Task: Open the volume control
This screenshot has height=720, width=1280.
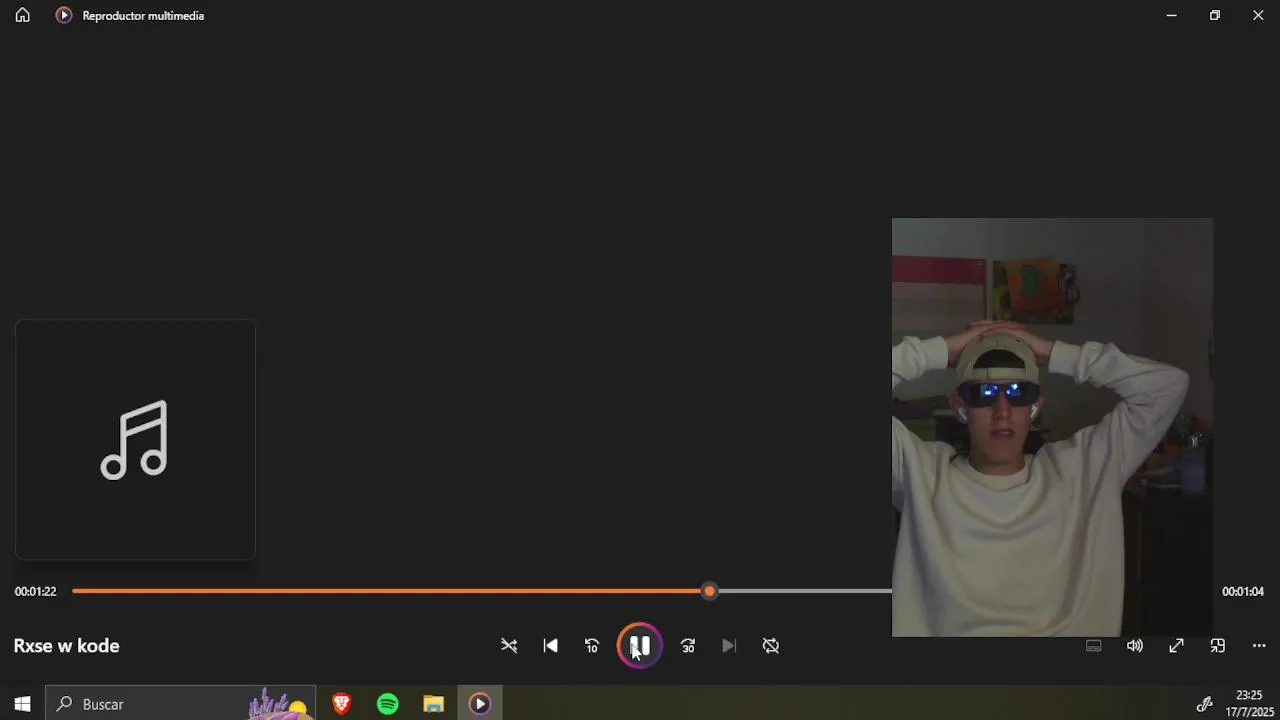Action: (1135, 646)
